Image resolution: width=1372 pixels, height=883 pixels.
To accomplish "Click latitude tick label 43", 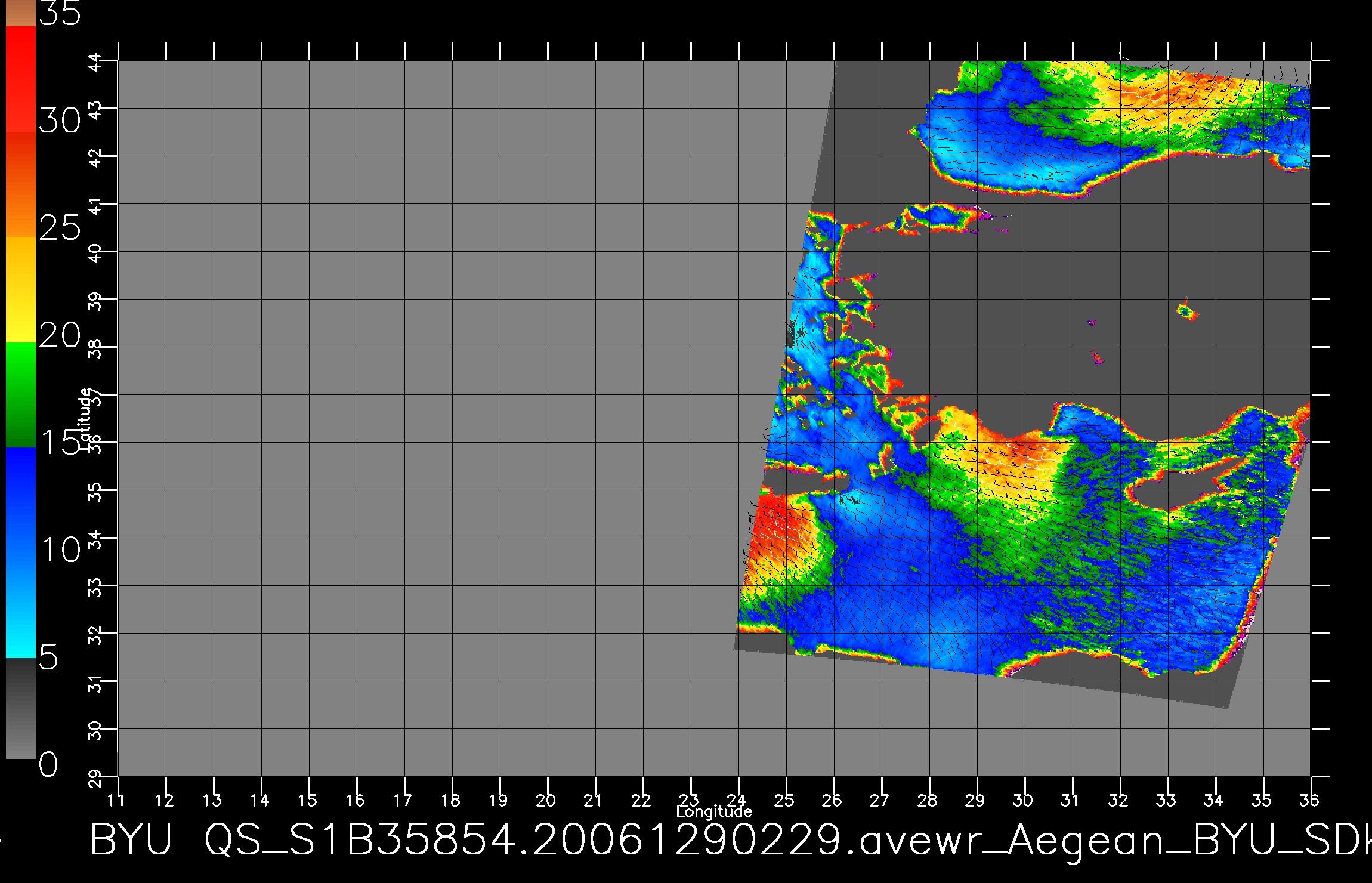I will [x=95, y=110].
